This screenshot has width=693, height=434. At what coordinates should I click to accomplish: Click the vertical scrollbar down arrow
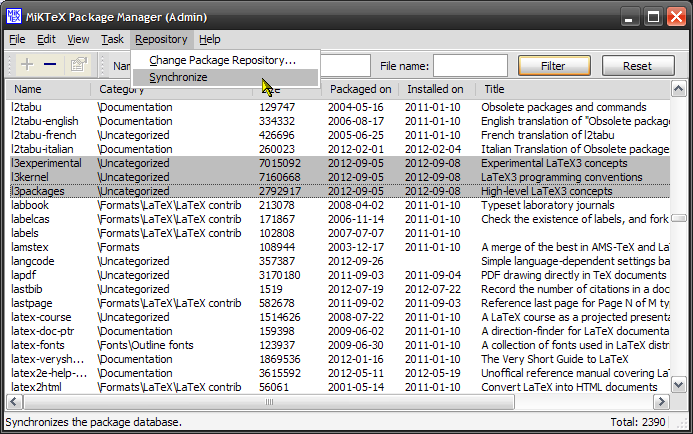[x=678, y=385]
